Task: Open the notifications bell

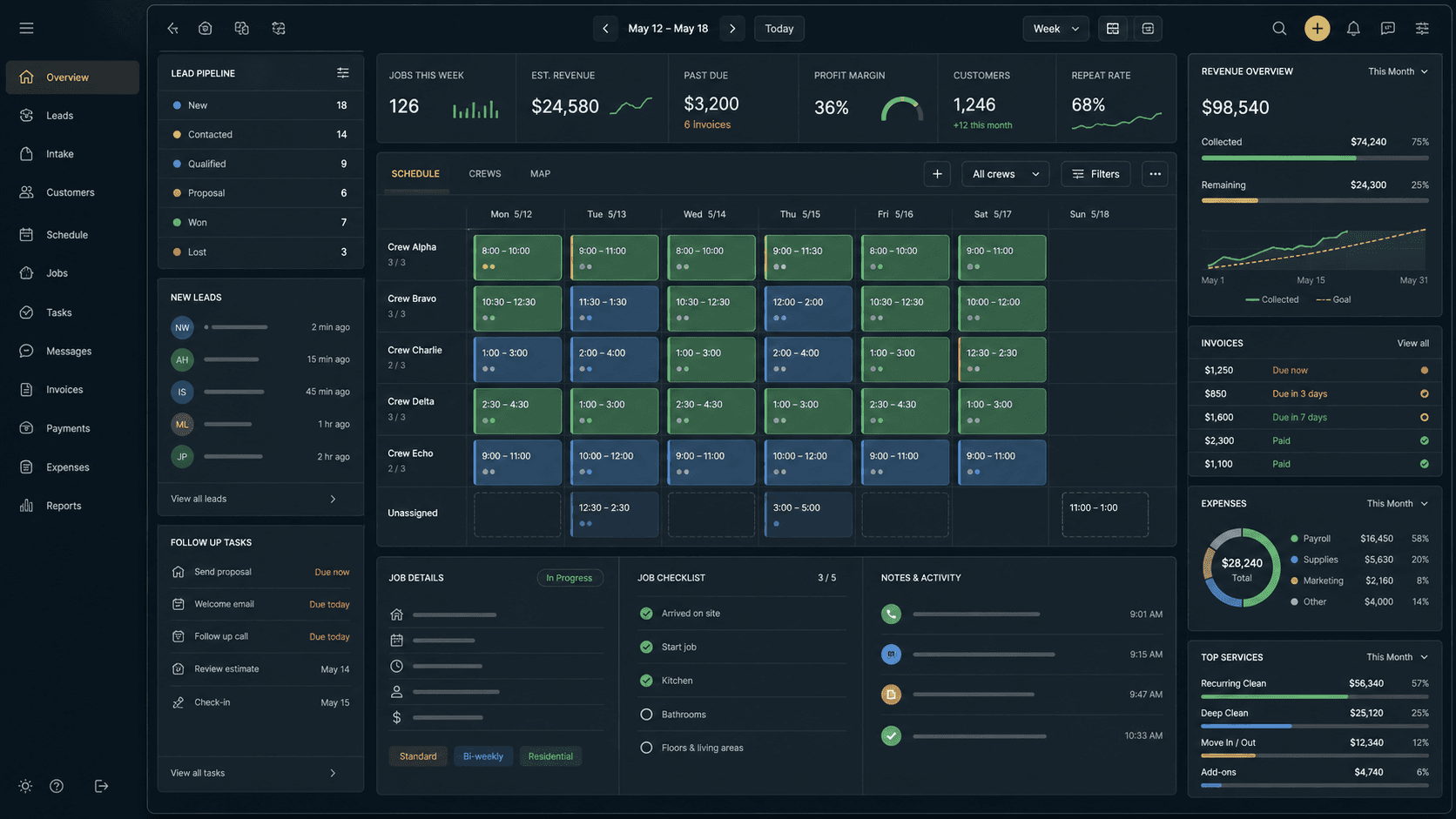Action: tap(1353, 29)
